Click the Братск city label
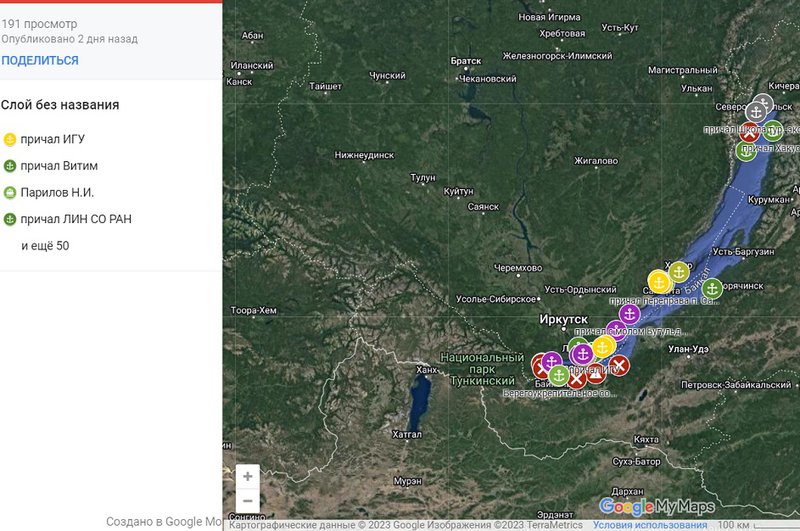Image resolution: width=800 pixels, height=531 pixels. [466, 61]
